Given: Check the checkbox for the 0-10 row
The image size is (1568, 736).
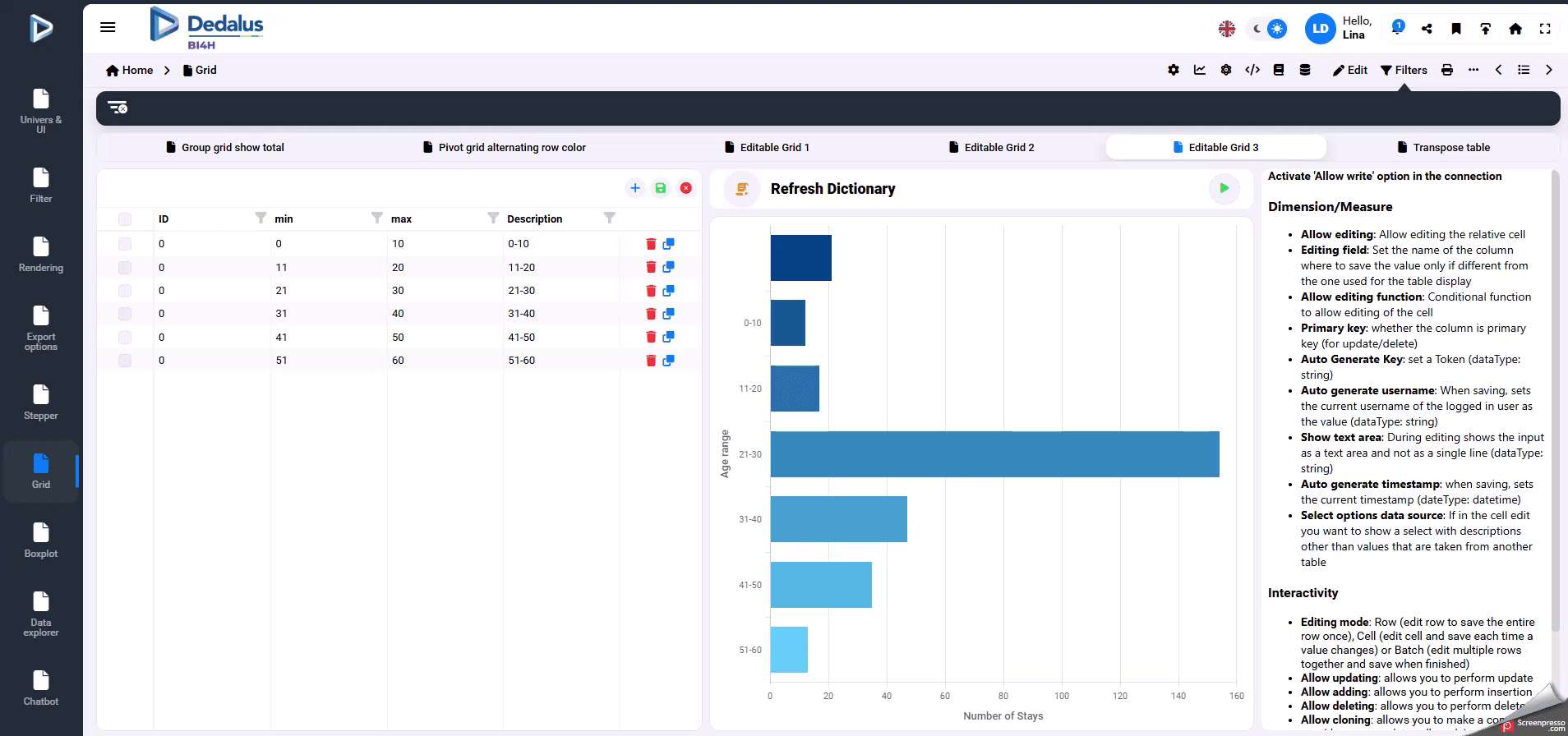Looking at the screenshot, I should tap(125, 244).
